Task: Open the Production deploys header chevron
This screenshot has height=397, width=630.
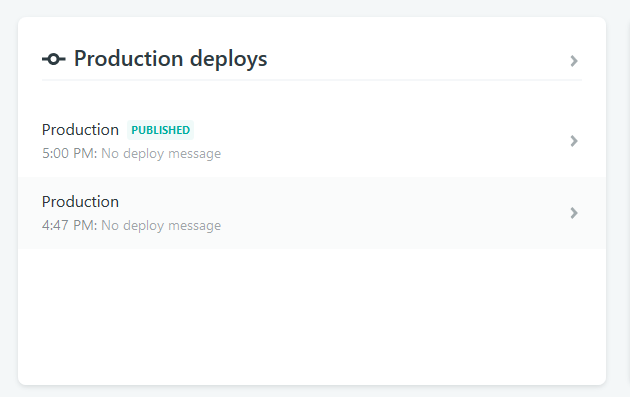Action: tap(574, 61)
